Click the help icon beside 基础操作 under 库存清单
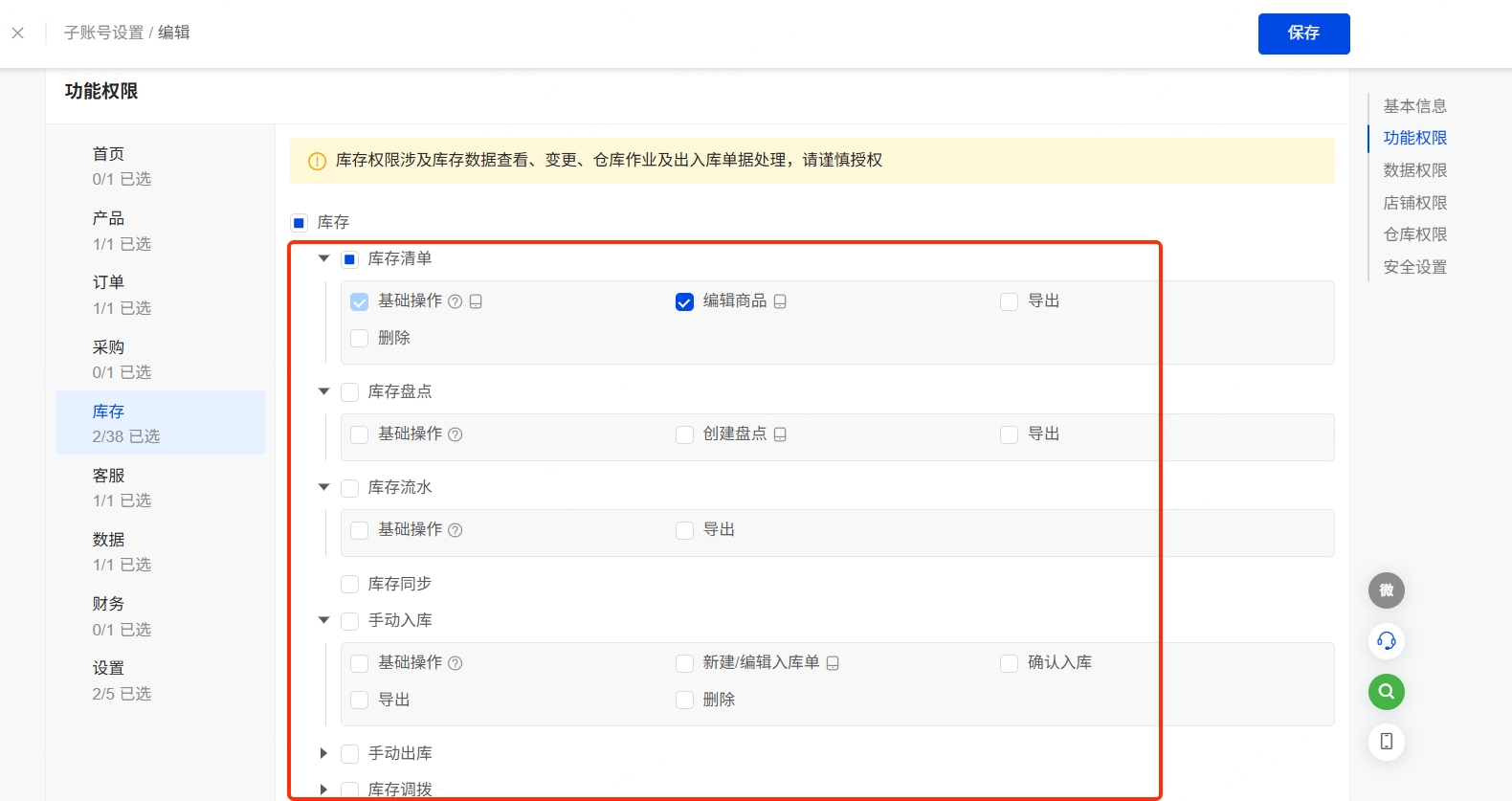1512x801 pixels. [456, 301]
